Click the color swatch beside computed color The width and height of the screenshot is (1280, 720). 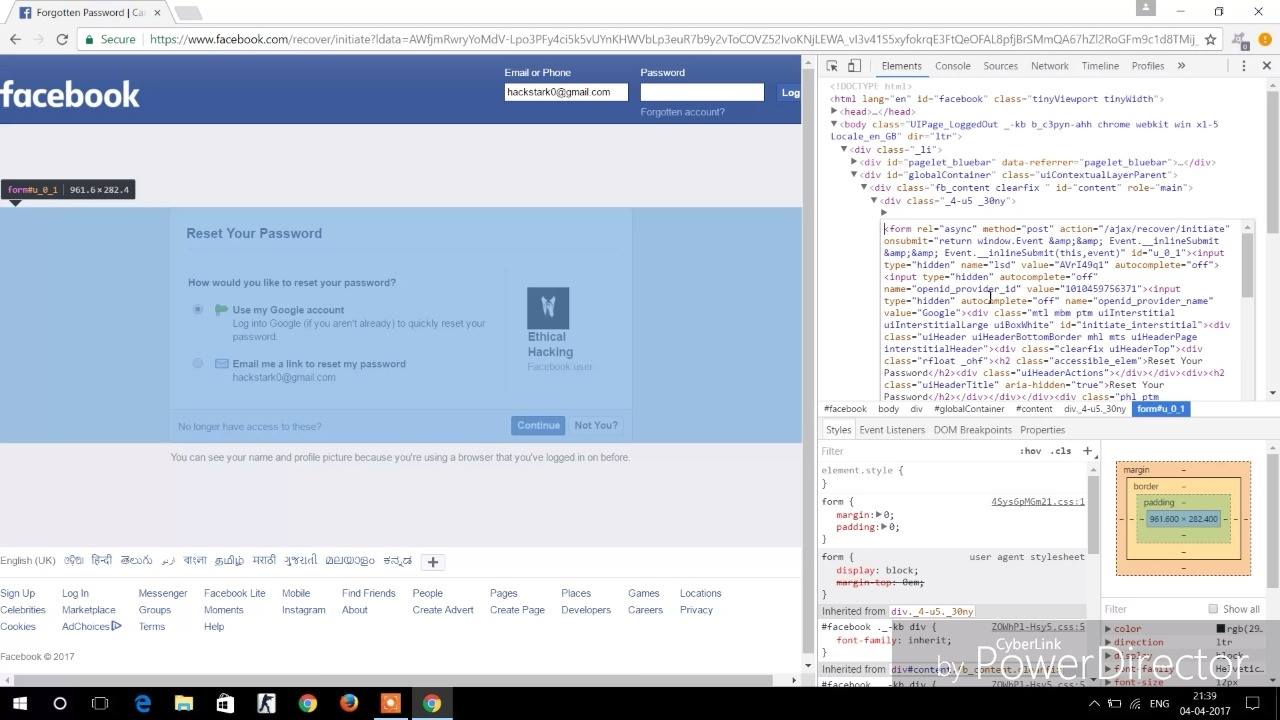click(1221, 629)
